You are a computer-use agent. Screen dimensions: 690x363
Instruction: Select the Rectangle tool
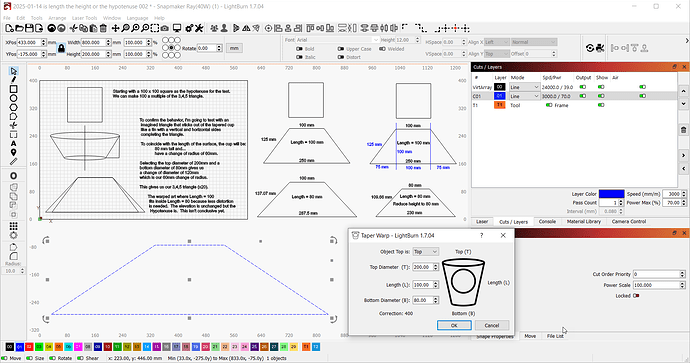(13, 89)
